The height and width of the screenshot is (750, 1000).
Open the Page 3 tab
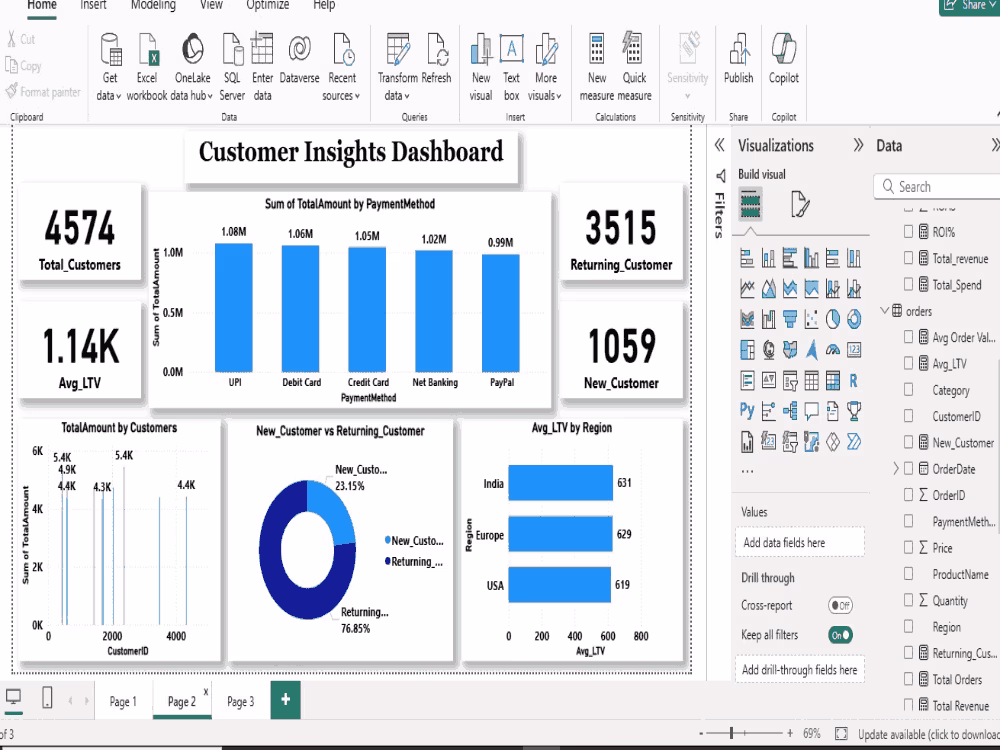point(240,702)
